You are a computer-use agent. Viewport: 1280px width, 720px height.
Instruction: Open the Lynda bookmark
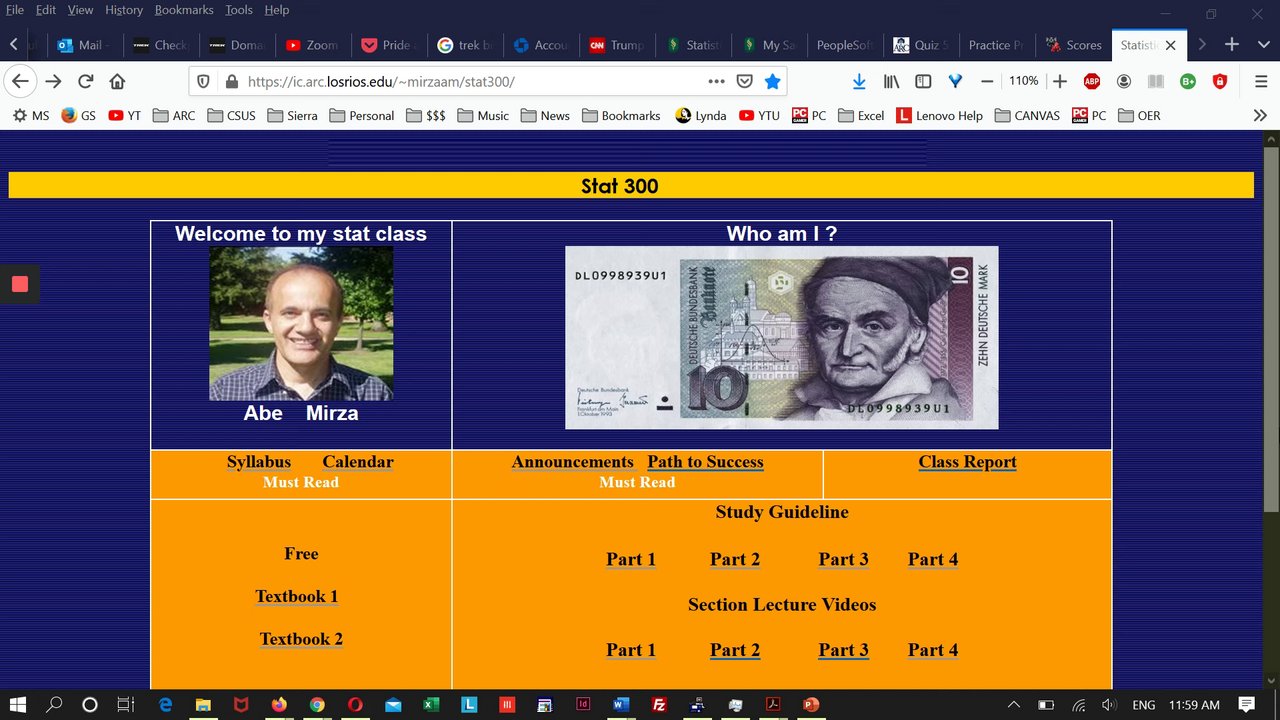pyautogui.click(x=700, y=115)
